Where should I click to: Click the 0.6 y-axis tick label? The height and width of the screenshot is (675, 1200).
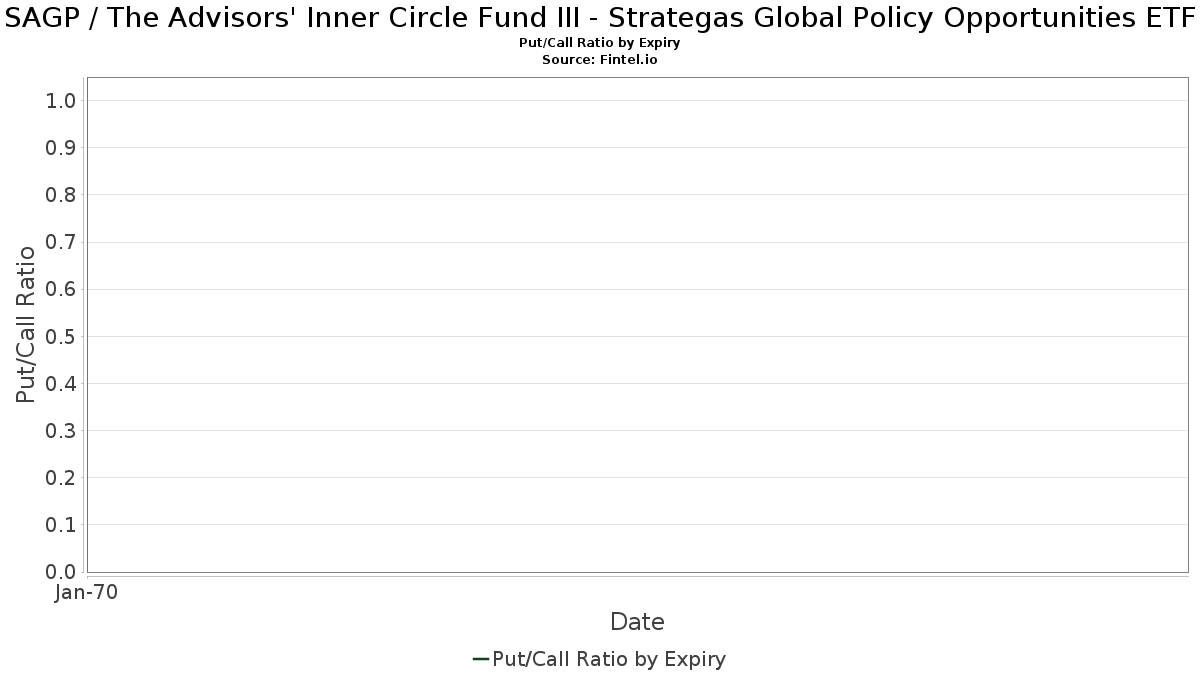pos(62,289)
